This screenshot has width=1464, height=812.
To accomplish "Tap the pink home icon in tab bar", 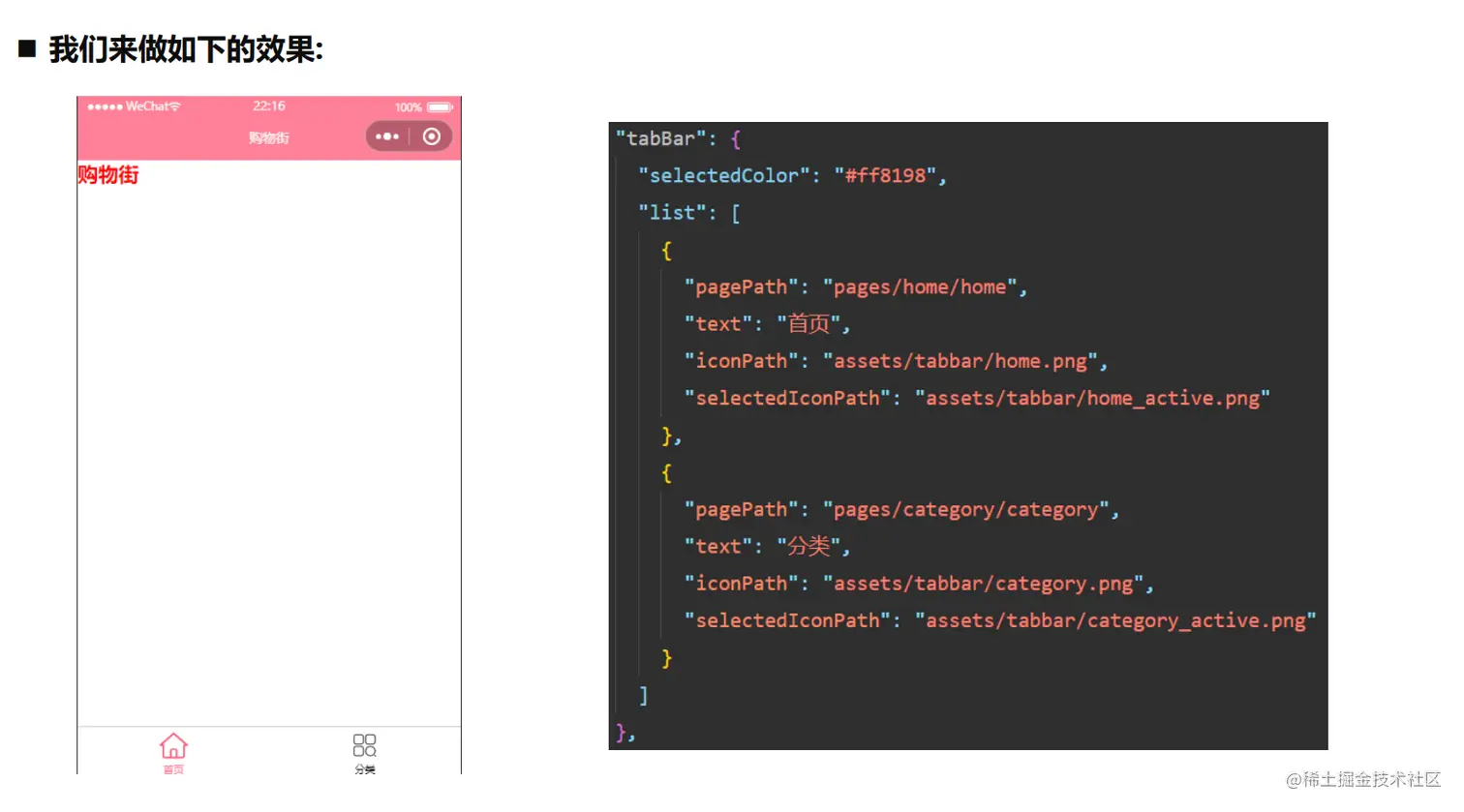I will click(x=173, y=745).
